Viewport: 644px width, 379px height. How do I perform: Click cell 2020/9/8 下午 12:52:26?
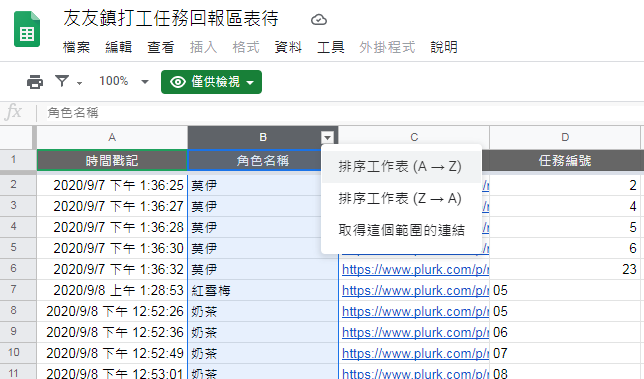(x=112, y=311)
